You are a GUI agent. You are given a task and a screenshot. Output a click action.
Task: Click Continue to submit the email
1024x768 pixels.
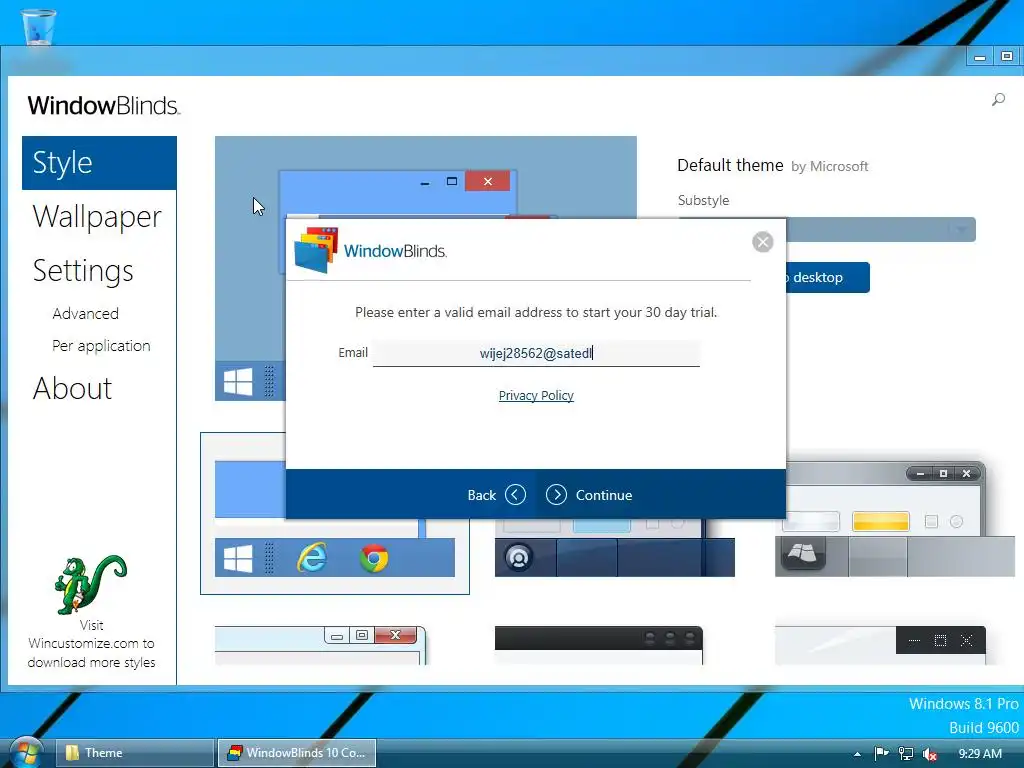pos(589,495)
